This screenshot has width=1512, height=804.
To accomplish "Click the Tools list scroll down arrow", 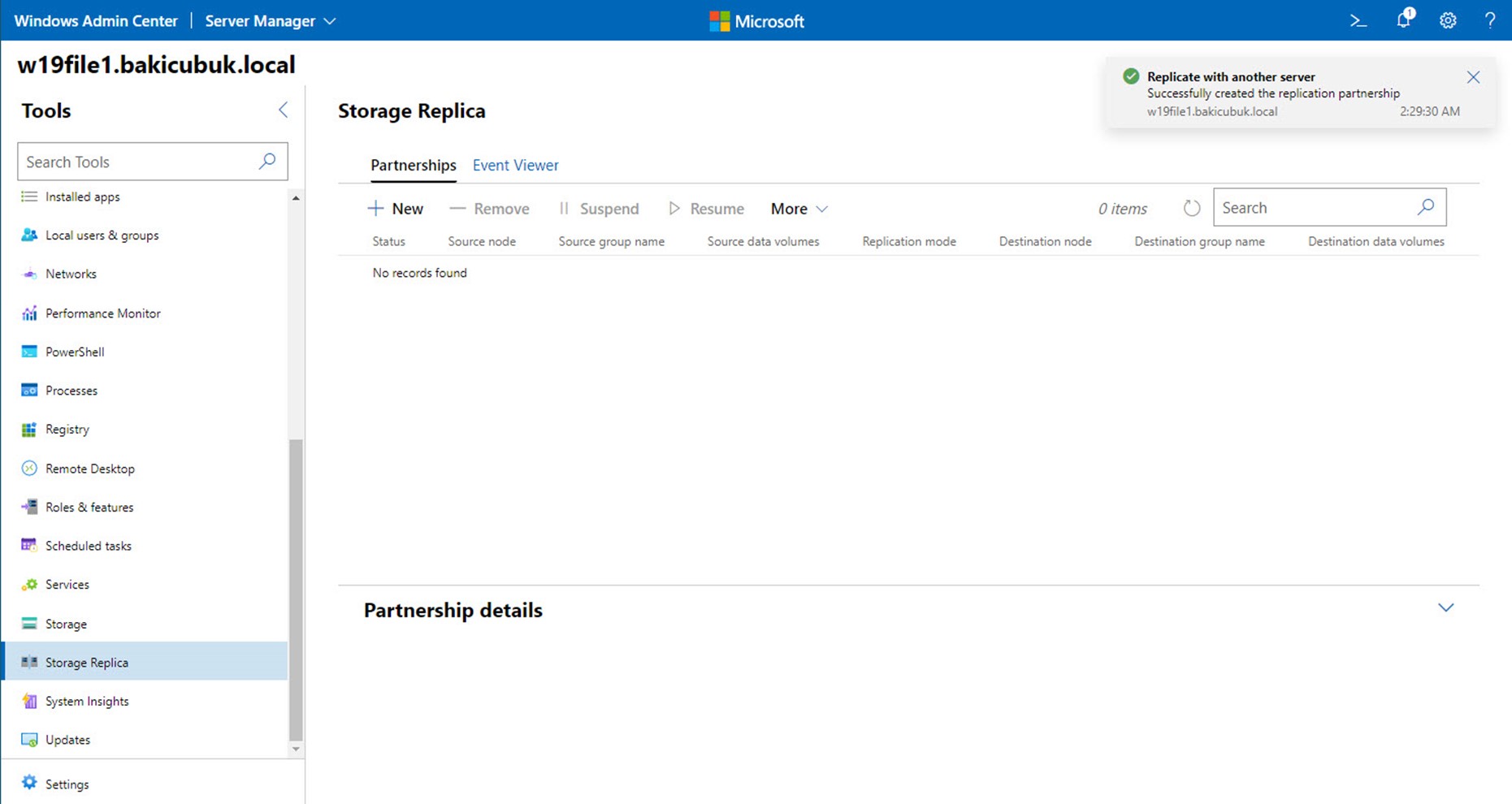I will coord(296,749).
